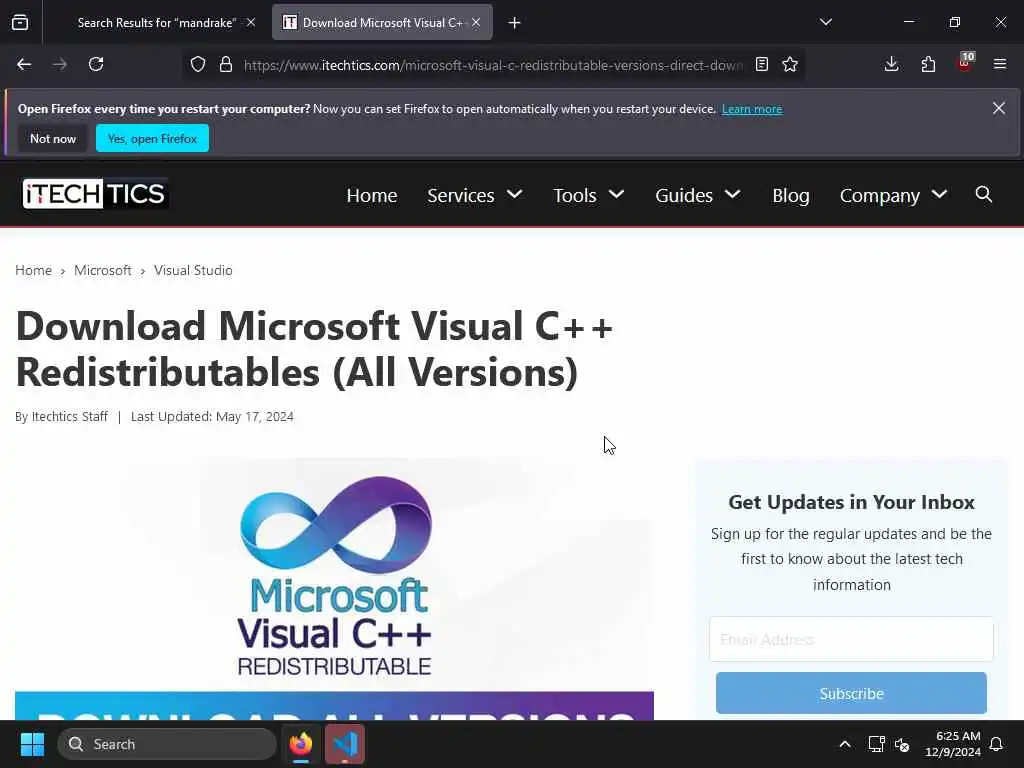The height and width of the screenshot is (768, 1024).
Task: Open the Windows Start menu
Action: pos(32,744)
